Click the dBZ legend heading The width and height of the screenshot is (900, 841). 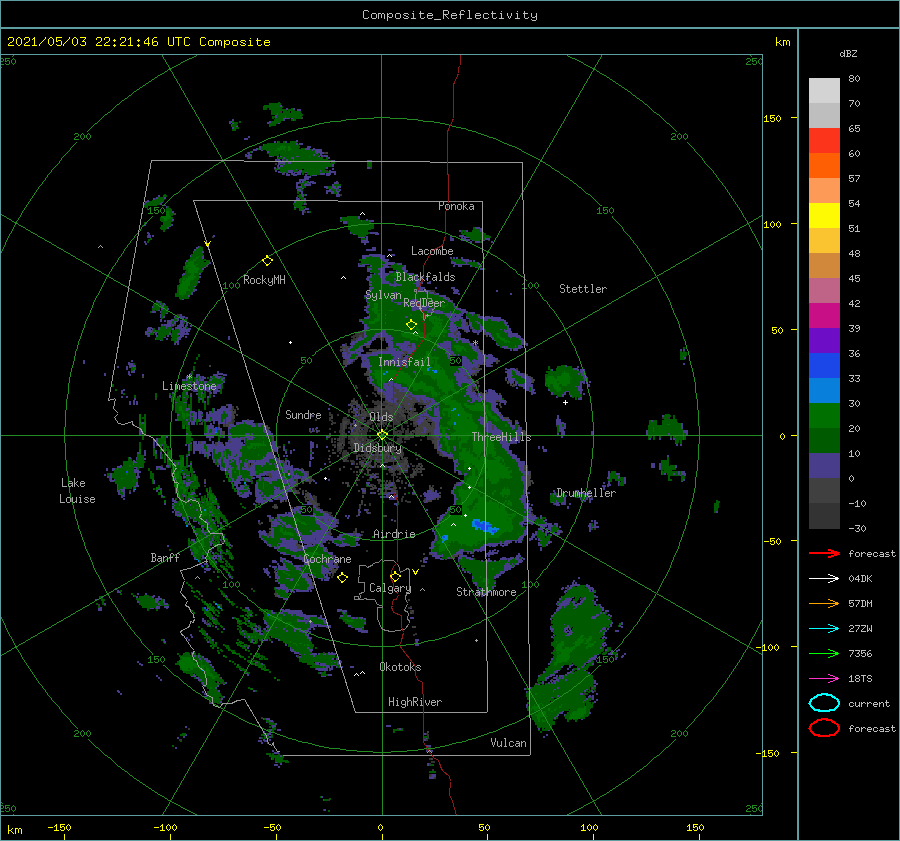point(848,53)
